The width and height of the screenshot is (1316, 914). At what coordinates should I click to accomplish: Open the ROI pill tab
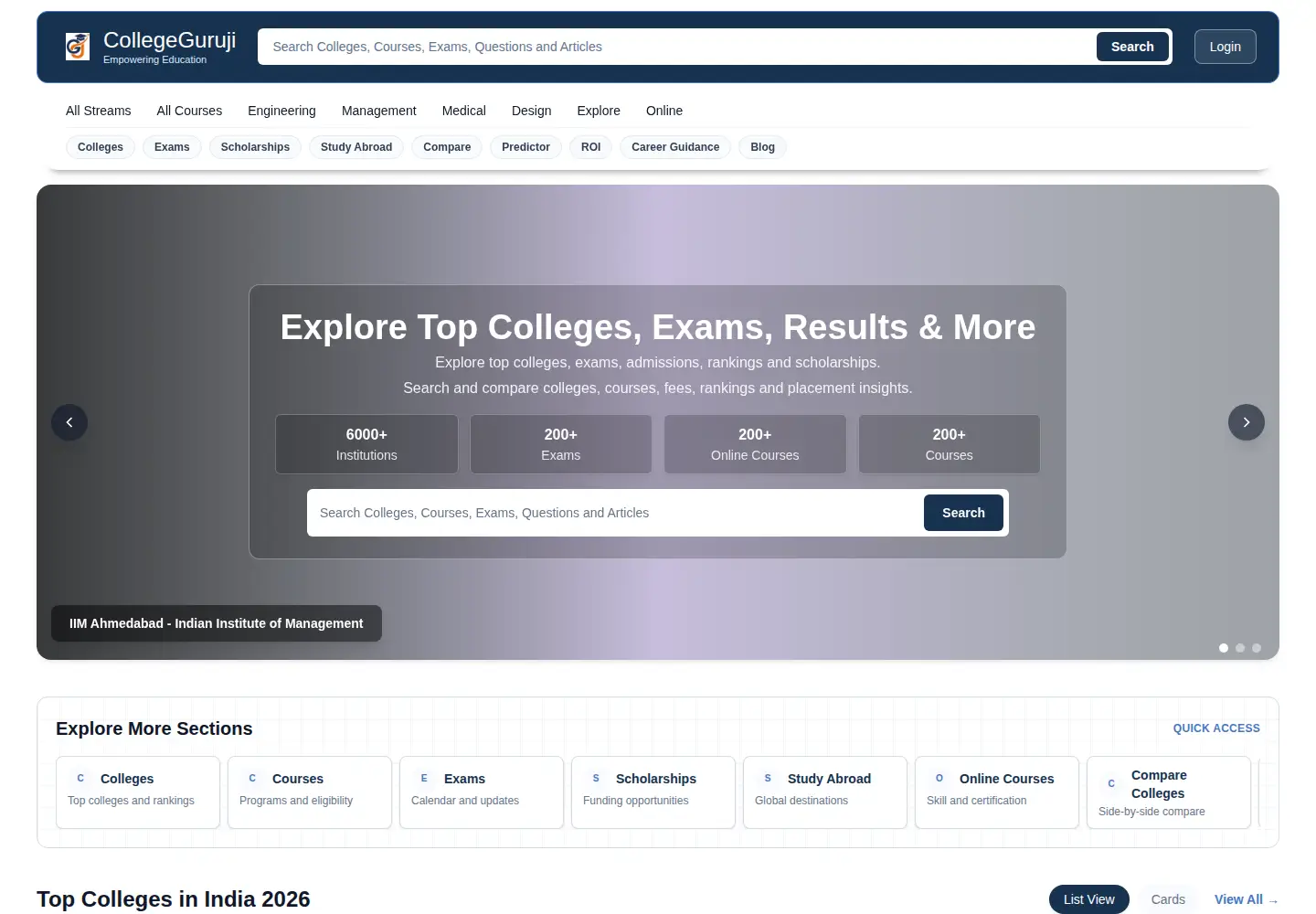591,147
